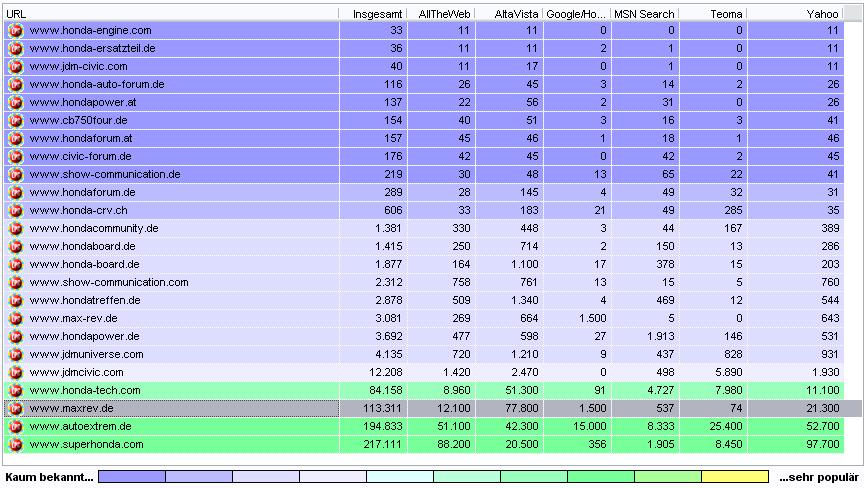
Task: Click the icon beside www.maxrev.de
Action: coord(15,409)
